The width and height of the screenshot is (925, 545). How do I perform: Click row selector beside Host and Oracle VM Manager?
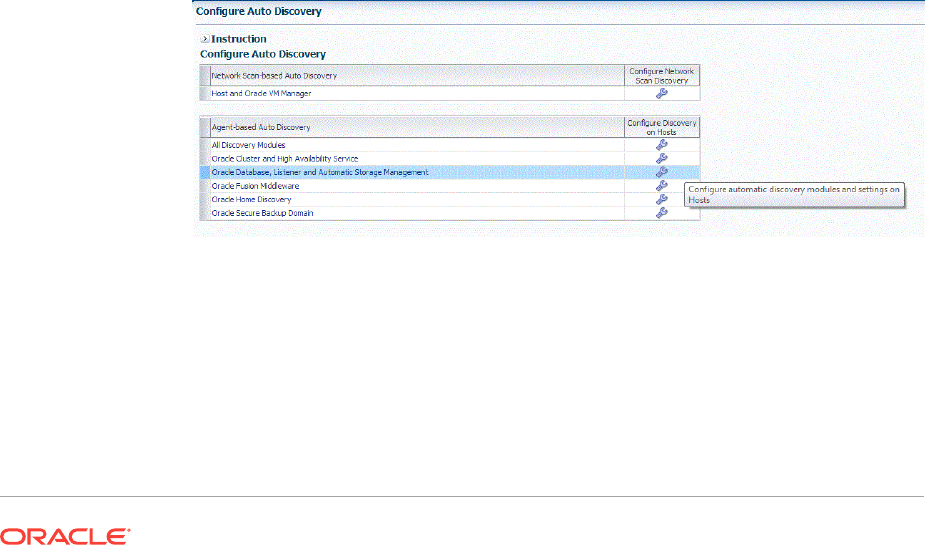(x=205, y=93)
